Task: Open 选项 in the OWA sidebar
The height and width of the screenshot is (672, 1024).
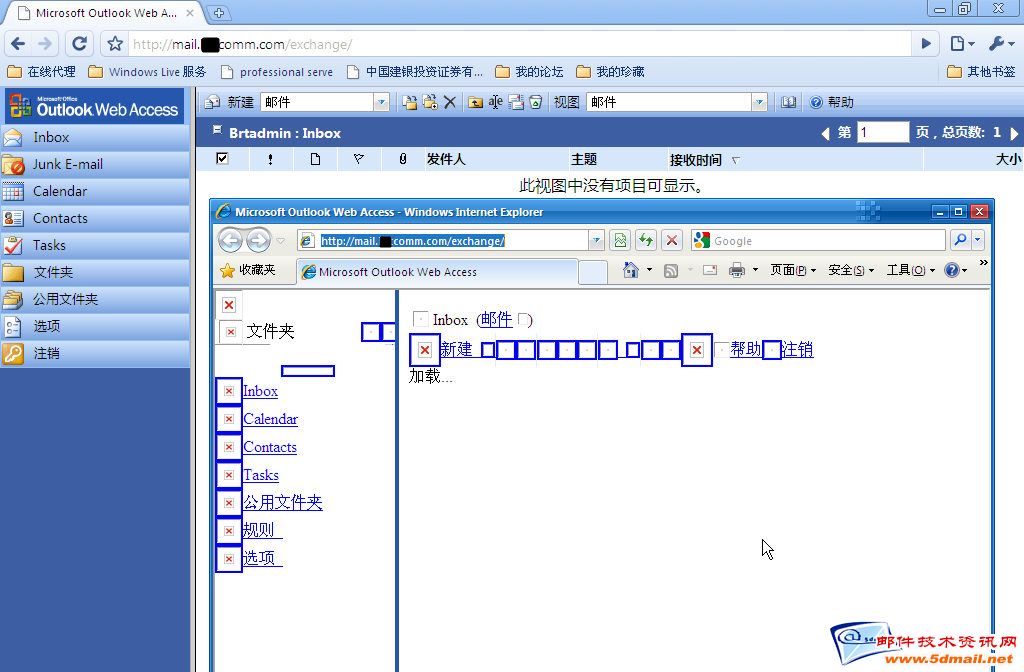Action: click(x=95, y=327)
